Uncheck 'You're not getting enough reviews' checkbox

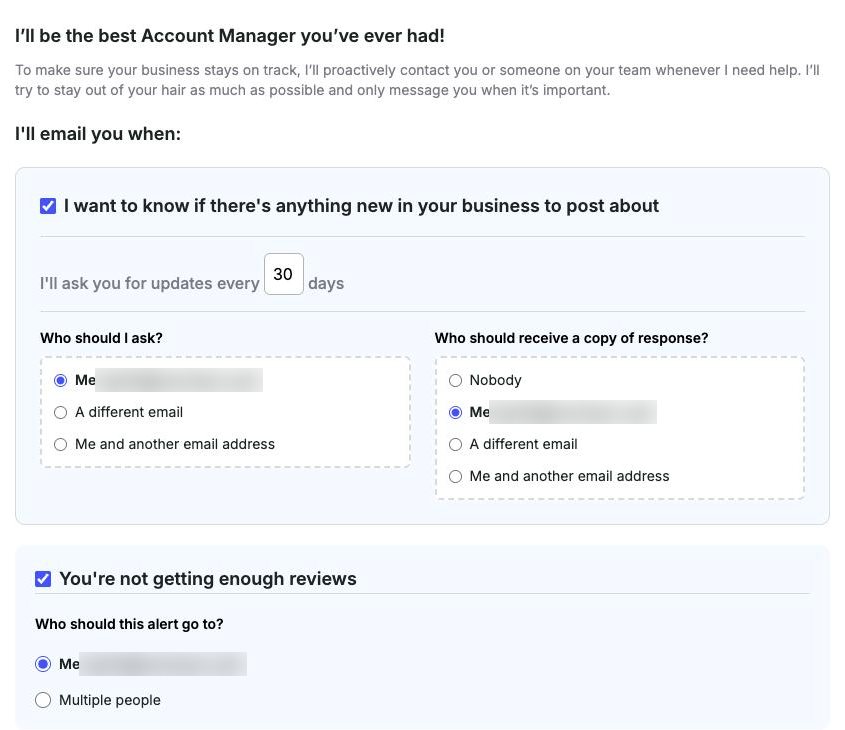click(43, 579)
